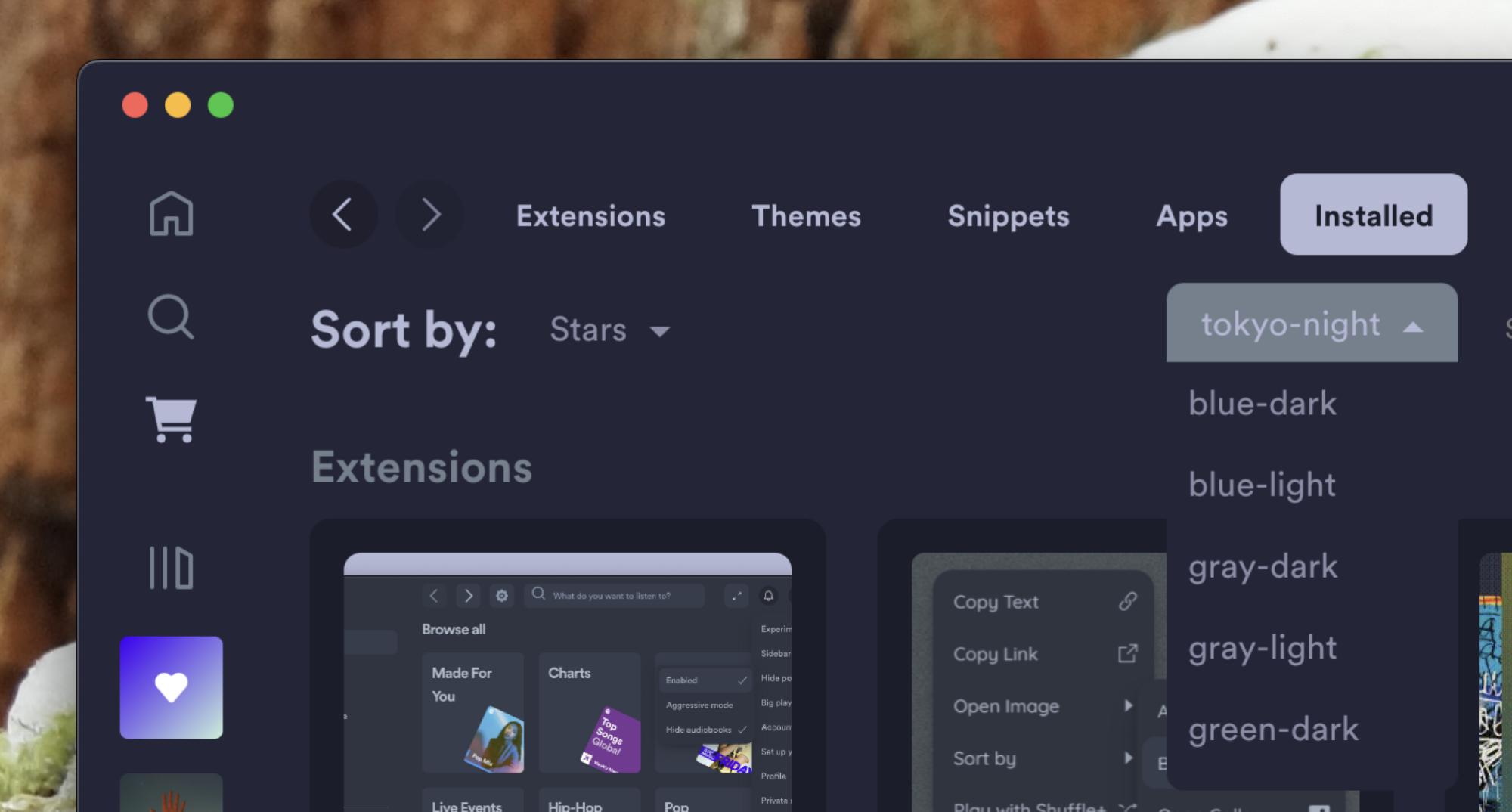Select the purple heart Liked Songs icon
The height and width of the screenshot is (812, 1512).
coord(172,686)
